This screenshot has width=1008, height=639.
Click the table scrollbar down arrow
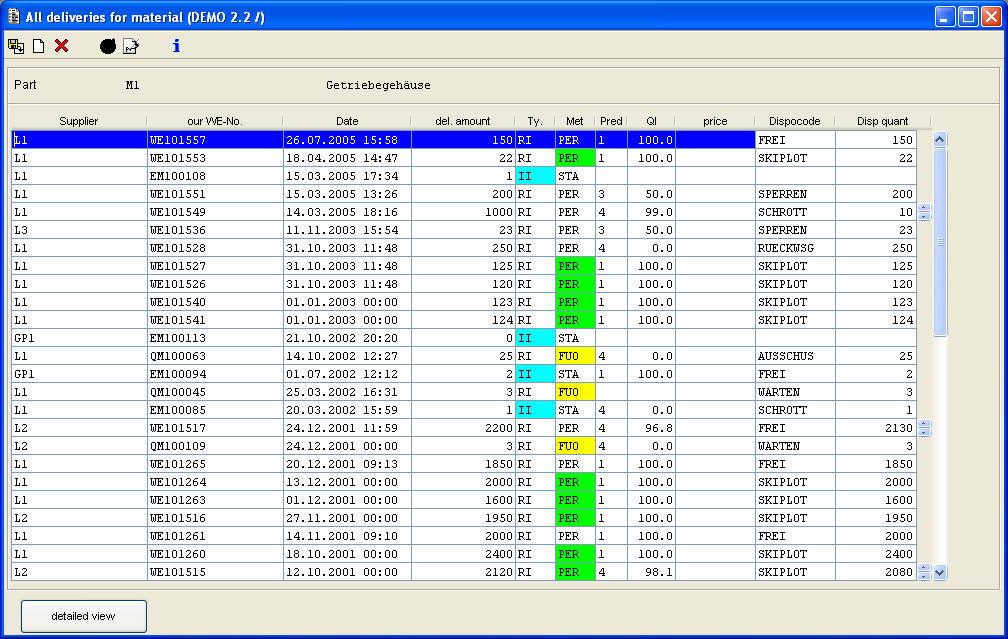tap(940, 572)
